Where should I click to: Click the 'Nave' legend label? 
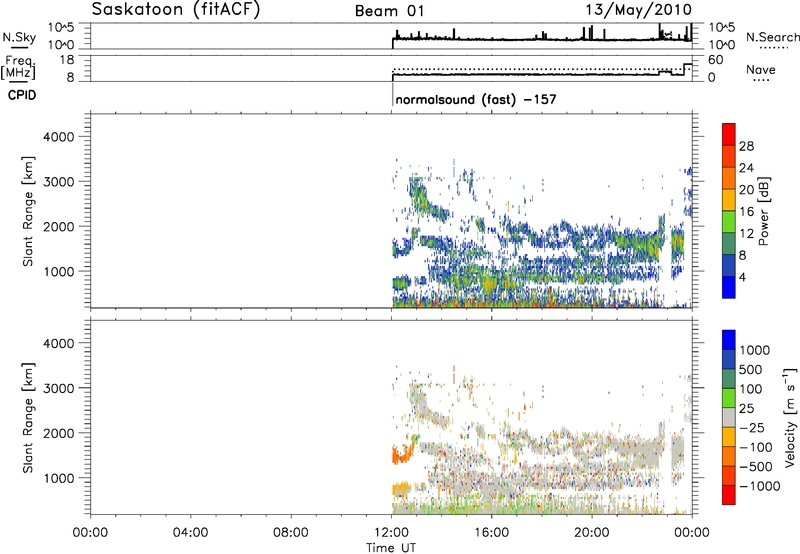[761, 69]
